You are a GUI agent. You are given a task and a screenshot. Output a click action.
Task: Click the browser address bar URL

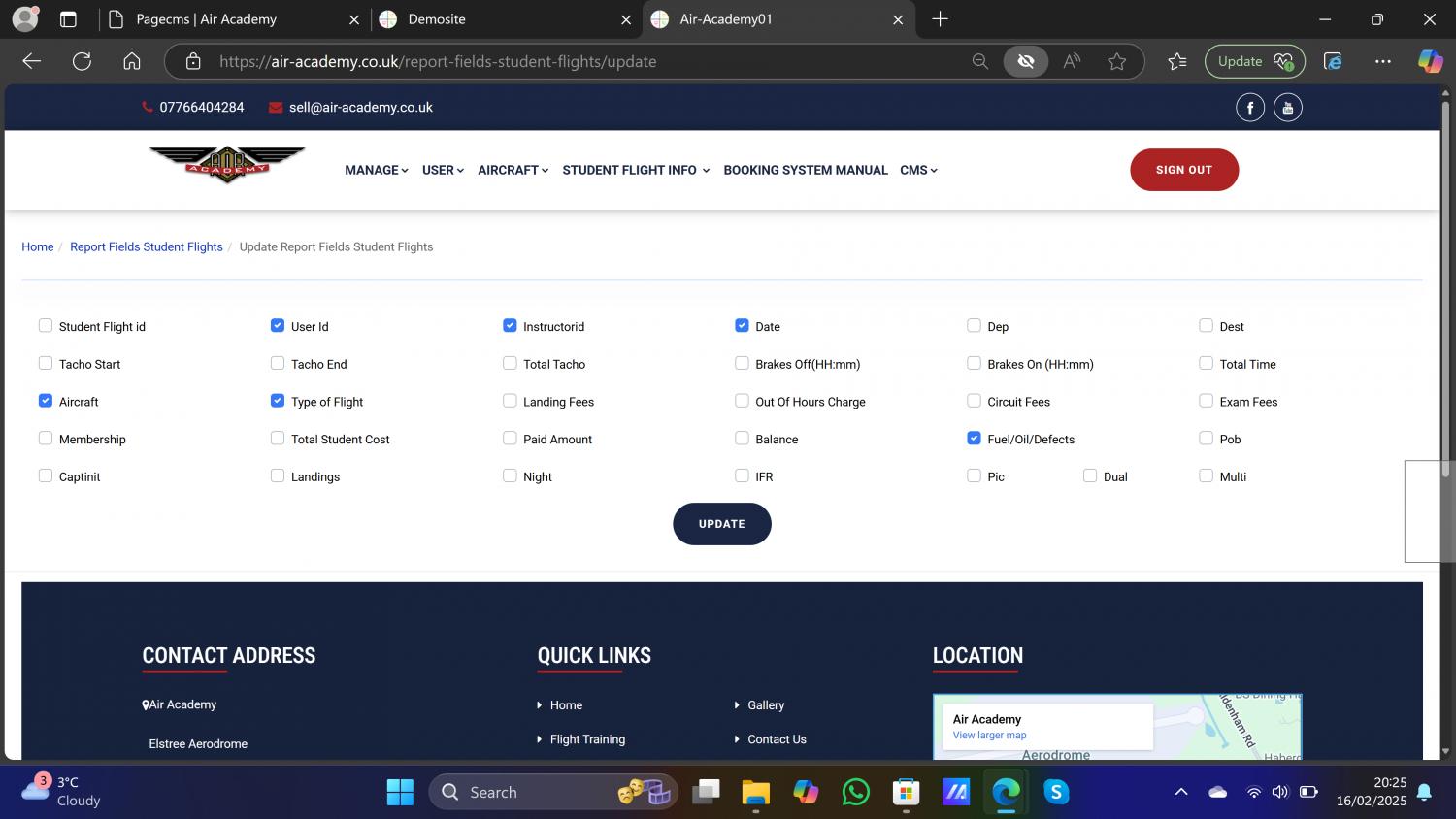pos(437,61)
